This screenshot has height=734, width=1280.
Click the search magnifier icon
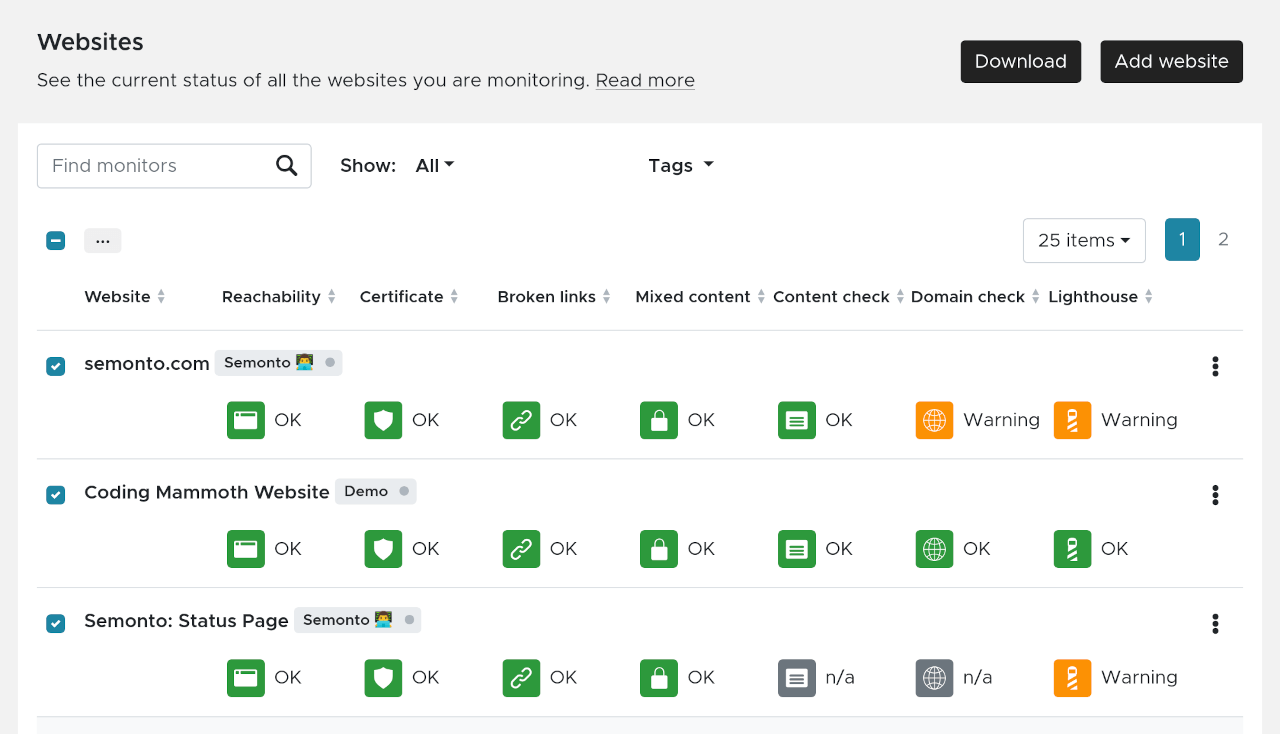tap(286, 166)
